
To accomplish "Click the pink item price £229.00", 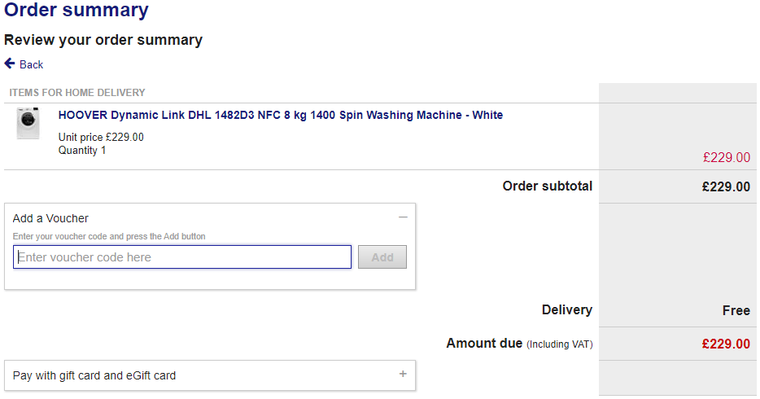I will (726, 157).
